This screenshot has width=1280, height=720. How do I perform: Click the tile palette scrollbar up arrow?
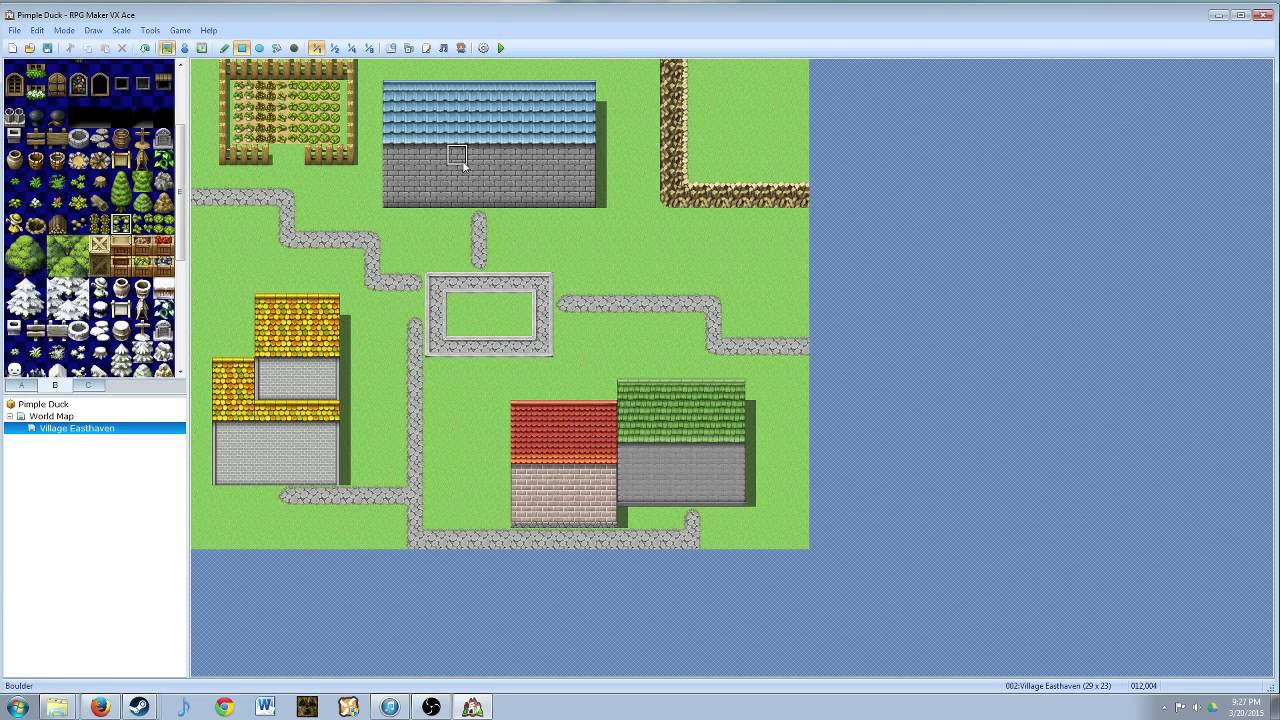[x=181, y=65]
